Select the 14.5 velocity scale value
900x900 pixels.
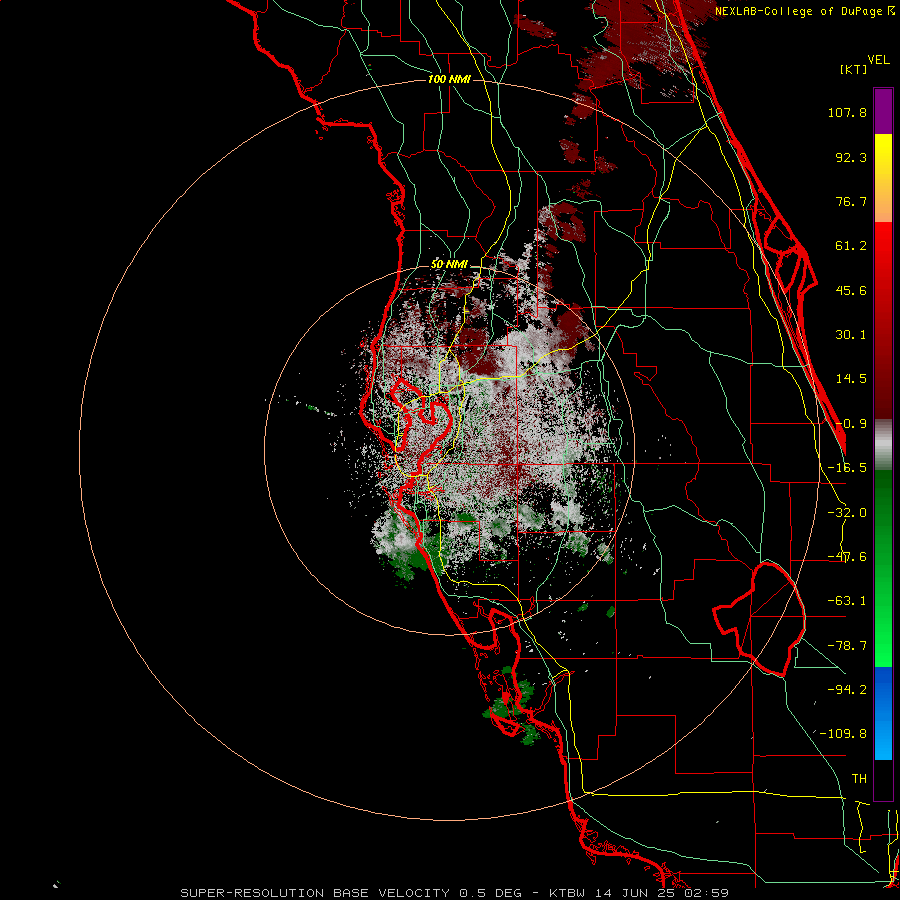coord(851,379)
